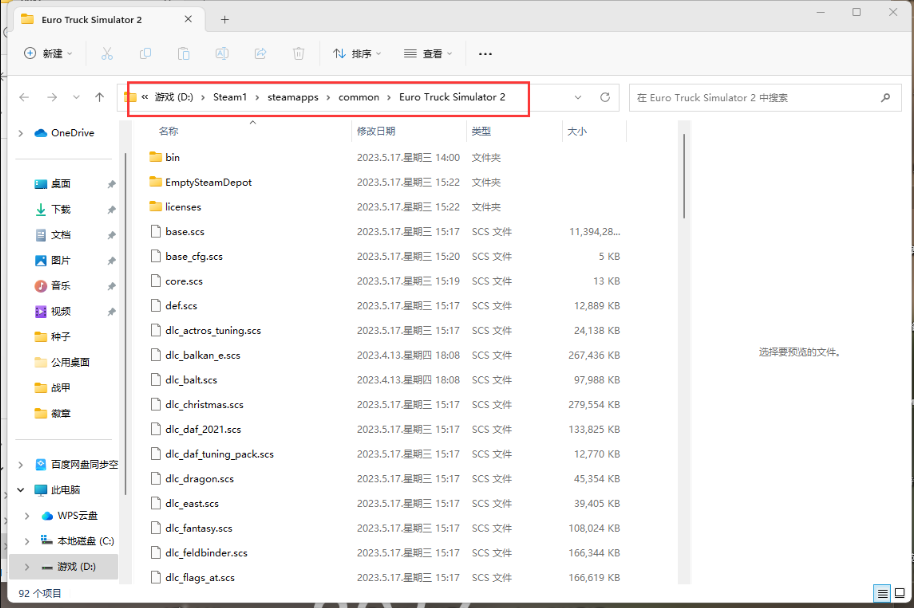Open the 排序 sort dropdown
Image resolution: width=914 pixels, height=608 pixels.
point(357,54)
